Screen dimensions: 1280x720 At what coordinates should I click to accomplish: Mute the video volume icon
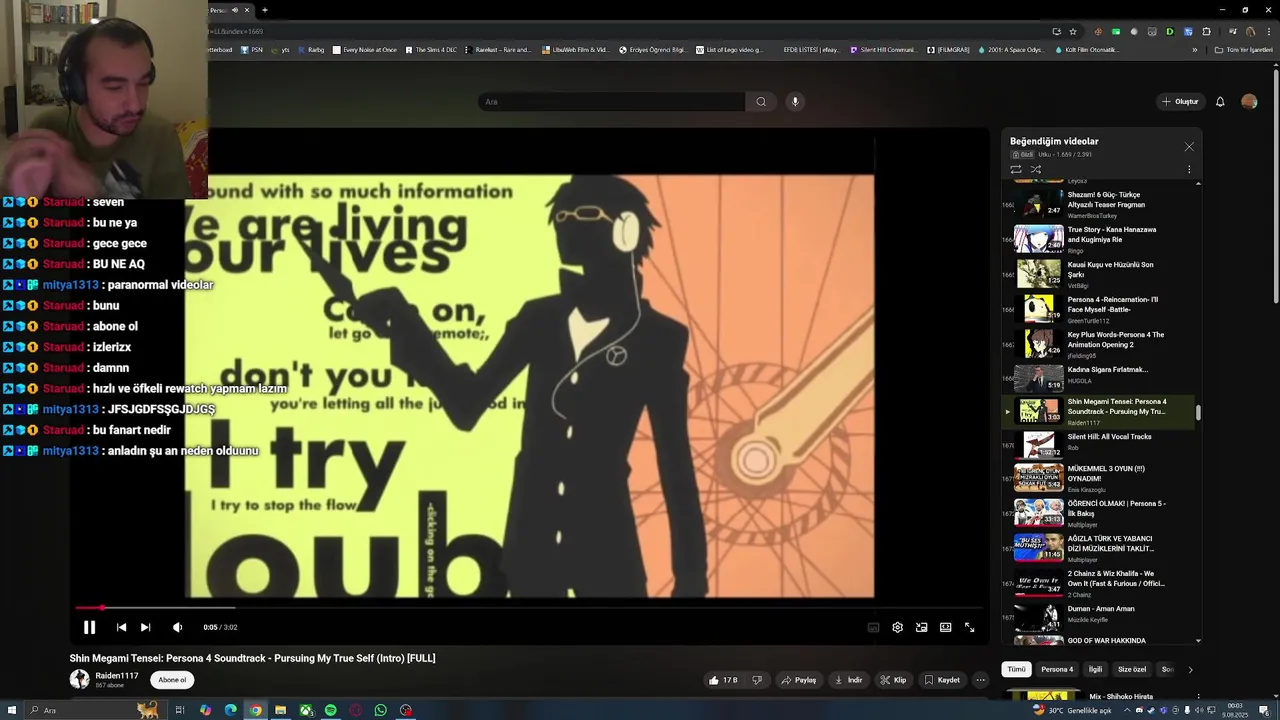point(177,627)
